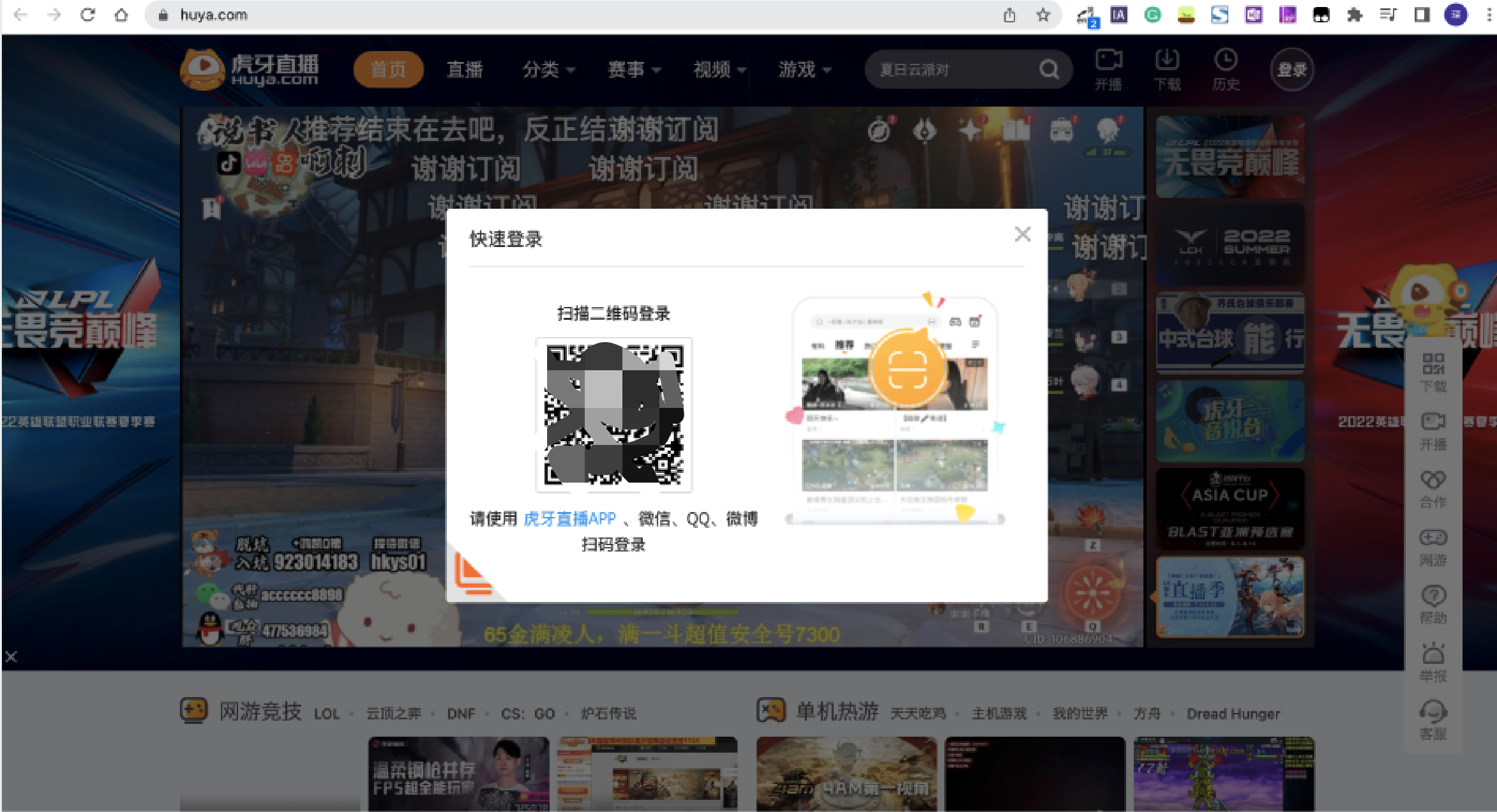Click the round 登录 login button

pyautogui.click(x=1291, y=69)
